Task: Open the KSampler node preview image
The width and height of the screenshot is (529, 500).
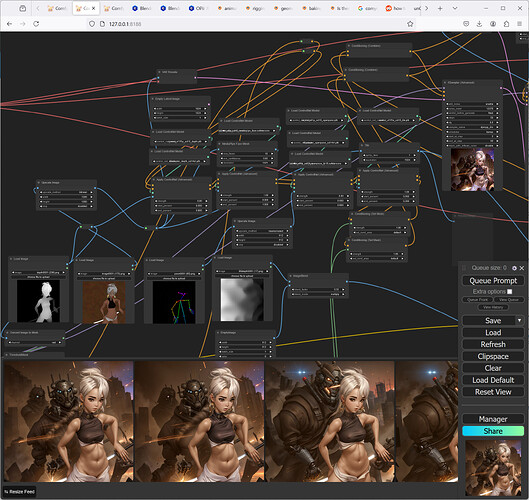Action: click(x=472, y=170)
